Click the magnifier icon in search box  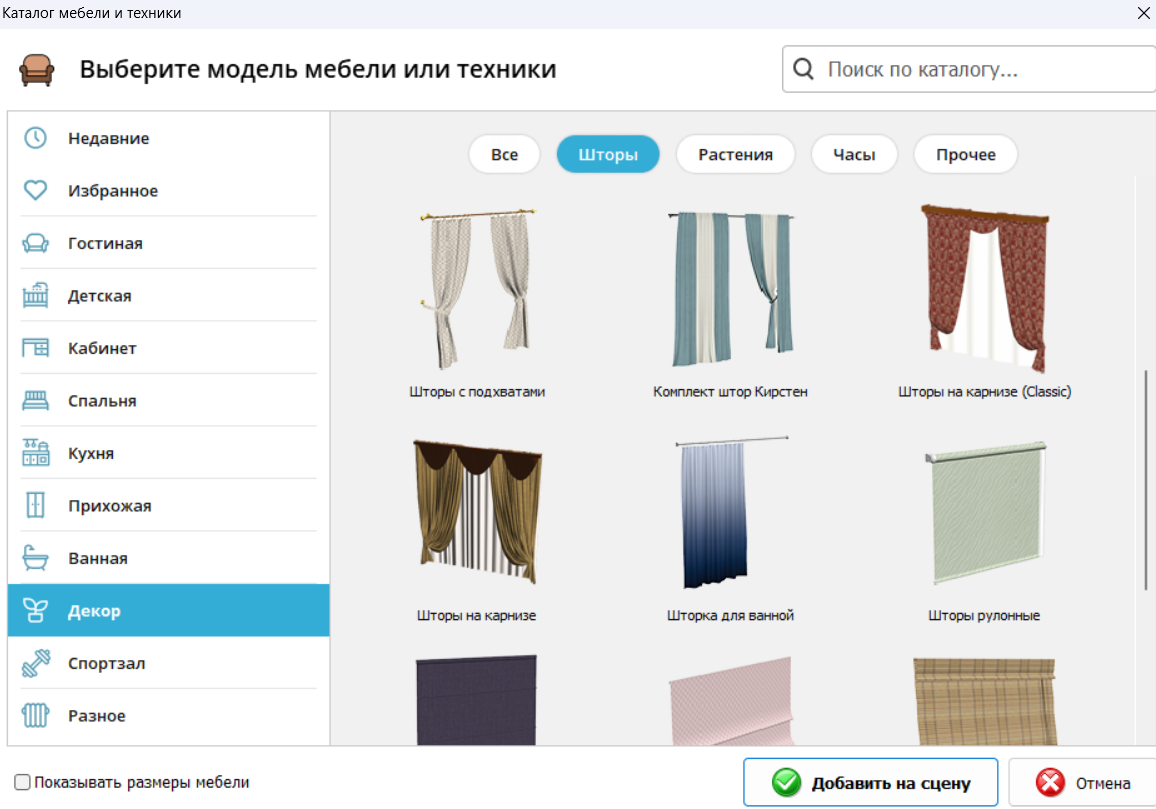pos(803,69)
